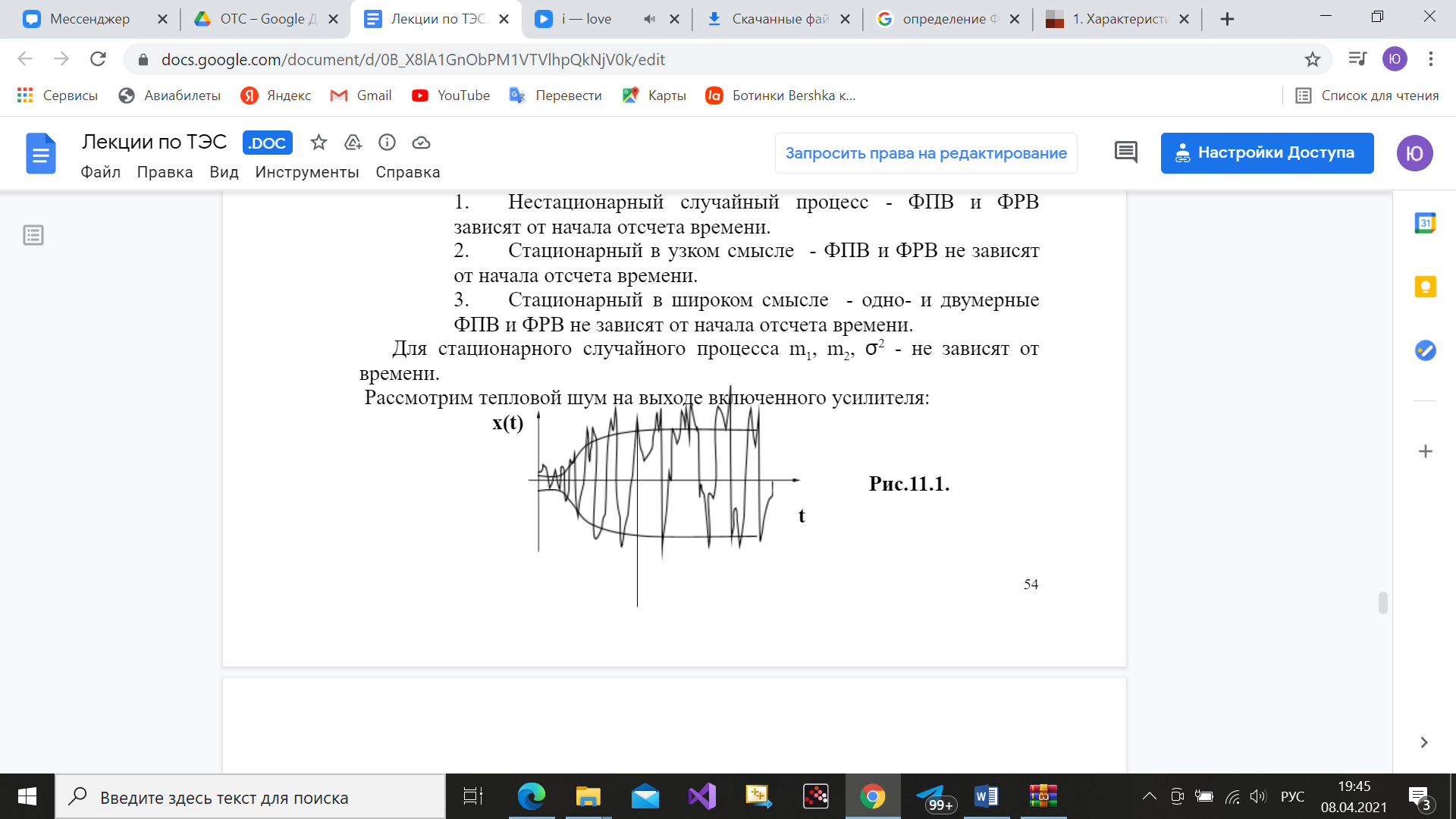Star the document Лекции по ТЭС
This screenshot has height=819, width=1456.
(318, 143)
